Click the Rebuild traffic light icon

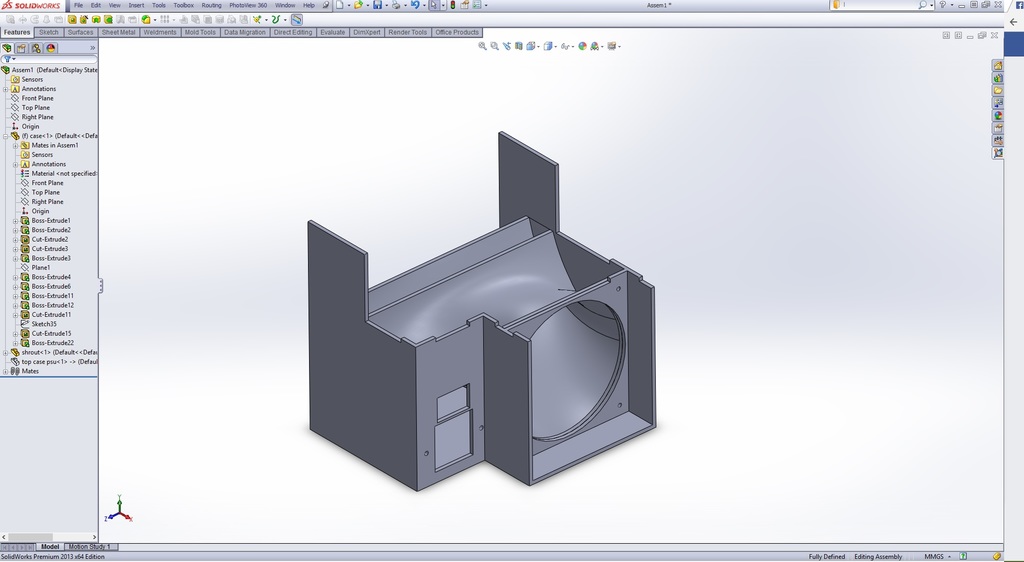[x=452, y=5]
